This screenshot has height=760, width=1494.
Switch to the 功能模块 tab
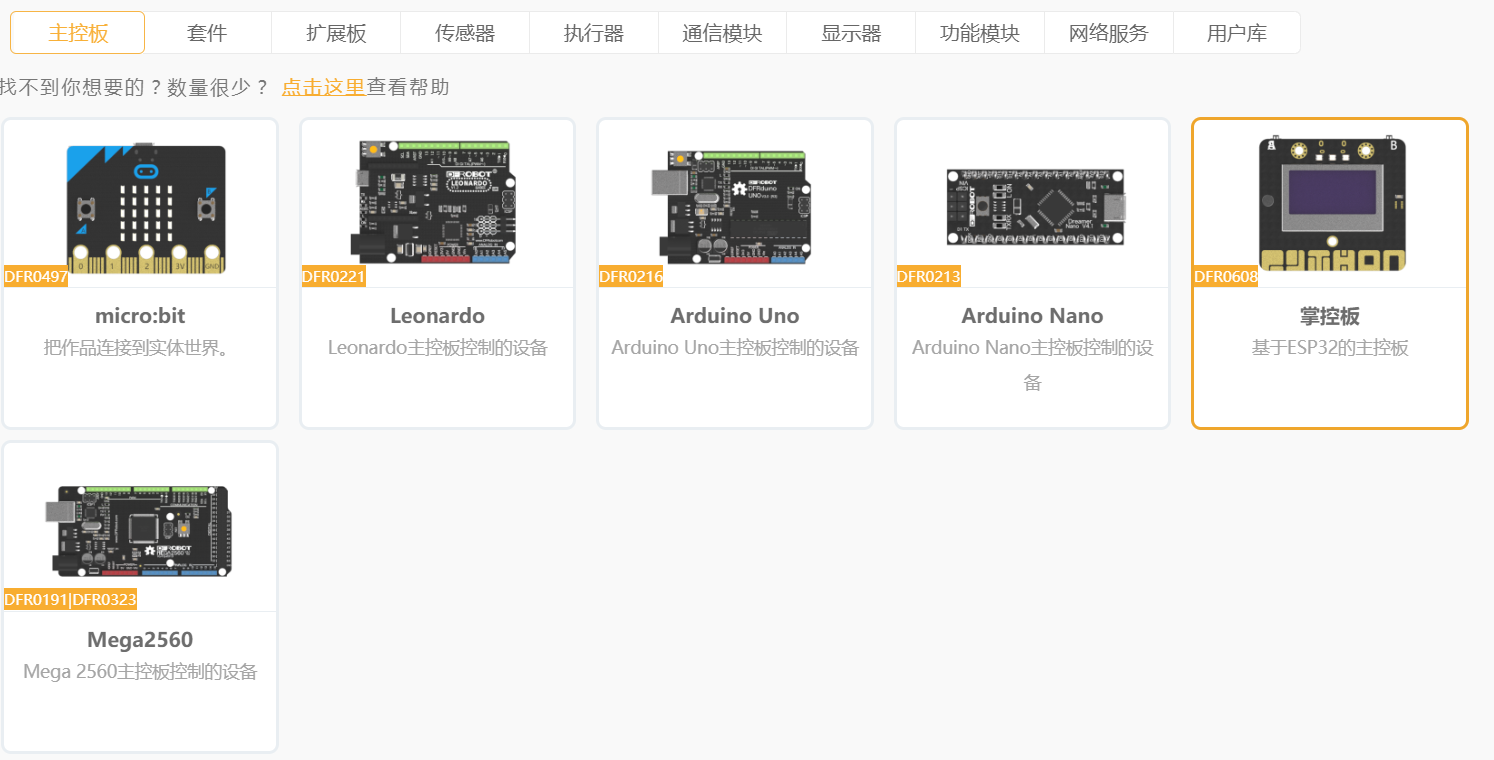tap(980, 33)
